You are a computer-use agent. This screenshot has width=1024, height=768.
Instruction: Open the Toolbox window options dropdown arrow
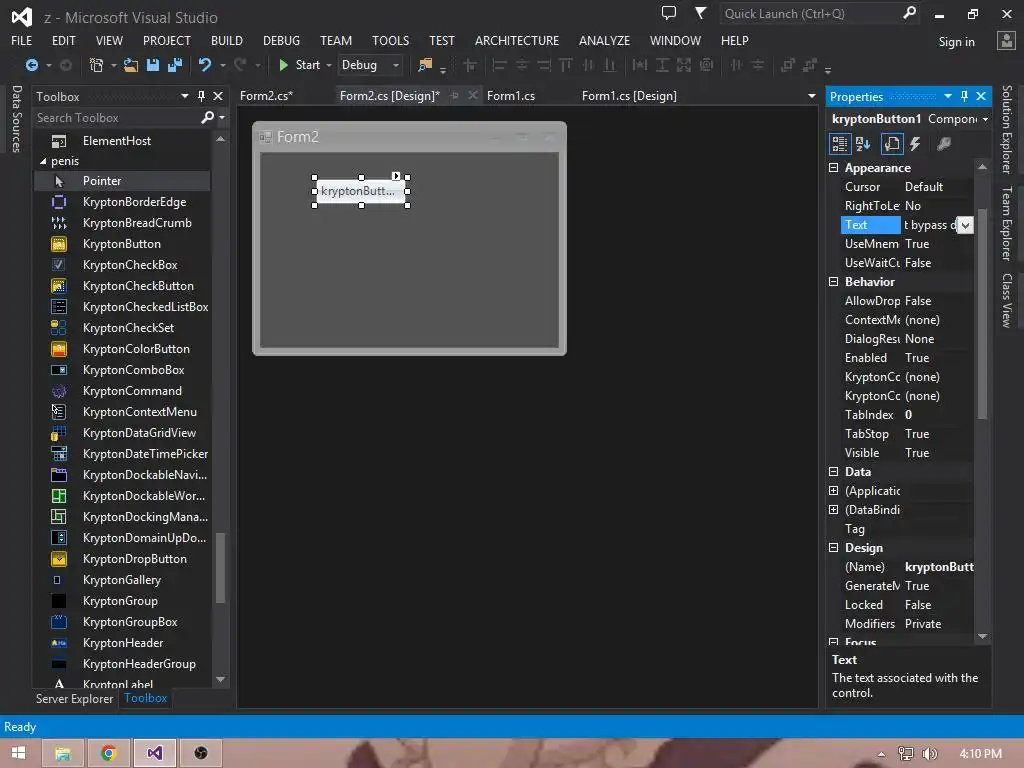[x=185, y=96]
